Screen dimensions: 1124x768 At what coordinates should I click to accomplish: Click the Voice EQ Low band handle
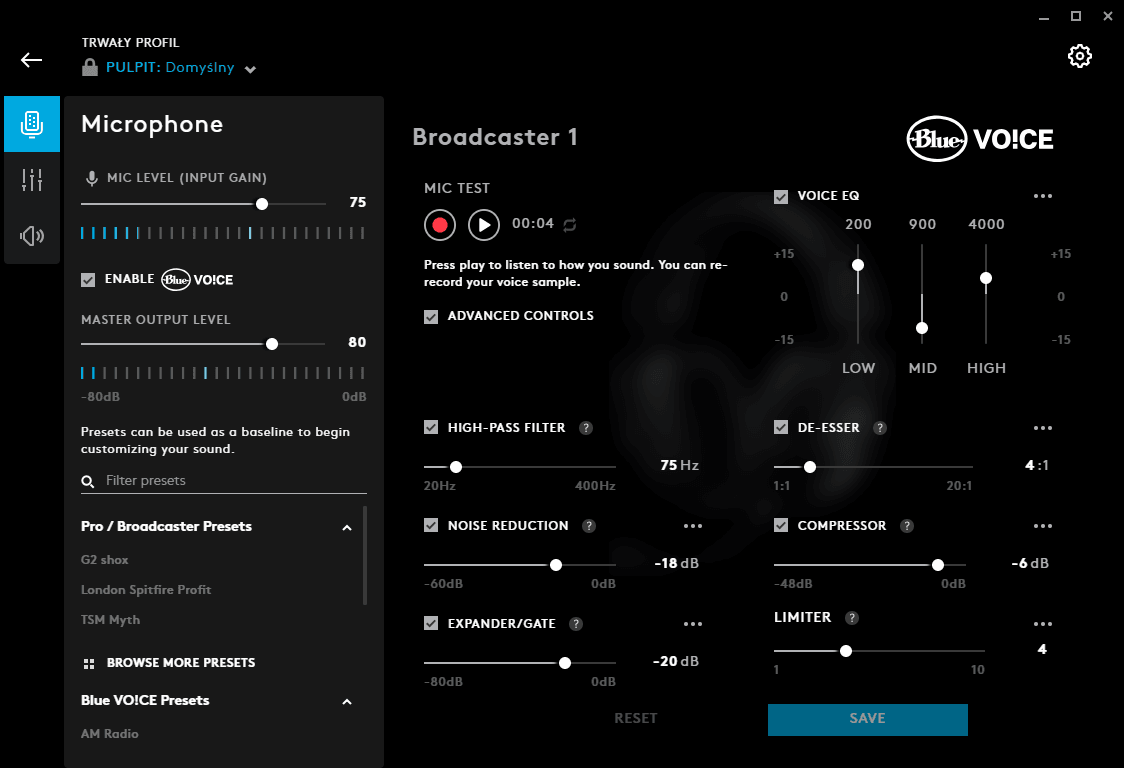pos(857,265)
